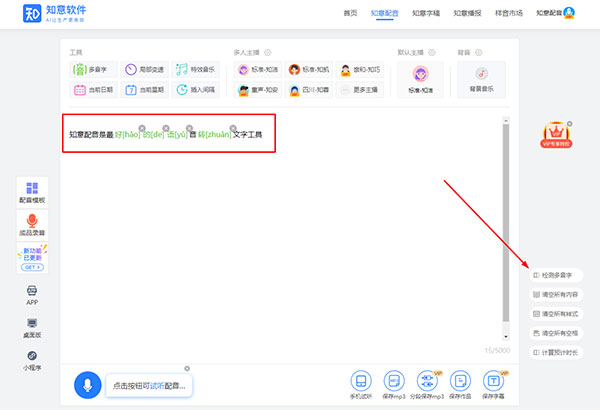The width and height of the screenshot is (600, 410).
Task: Remove the pinyin tag on 转[zhuǎn]
Action: click(233, 128)
